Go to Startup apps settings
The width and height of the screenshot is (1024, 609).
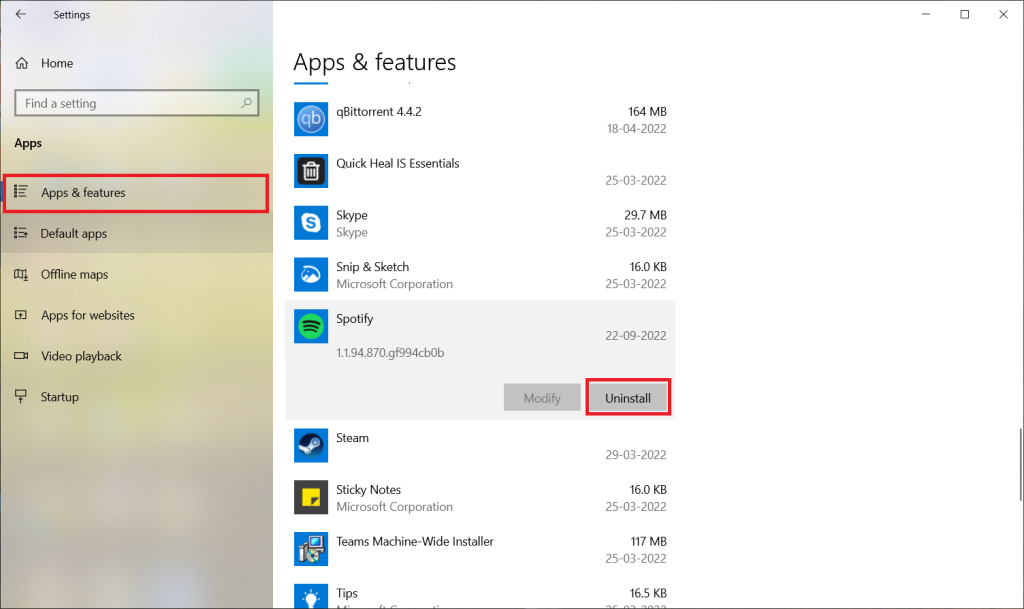tap(59, 398)
